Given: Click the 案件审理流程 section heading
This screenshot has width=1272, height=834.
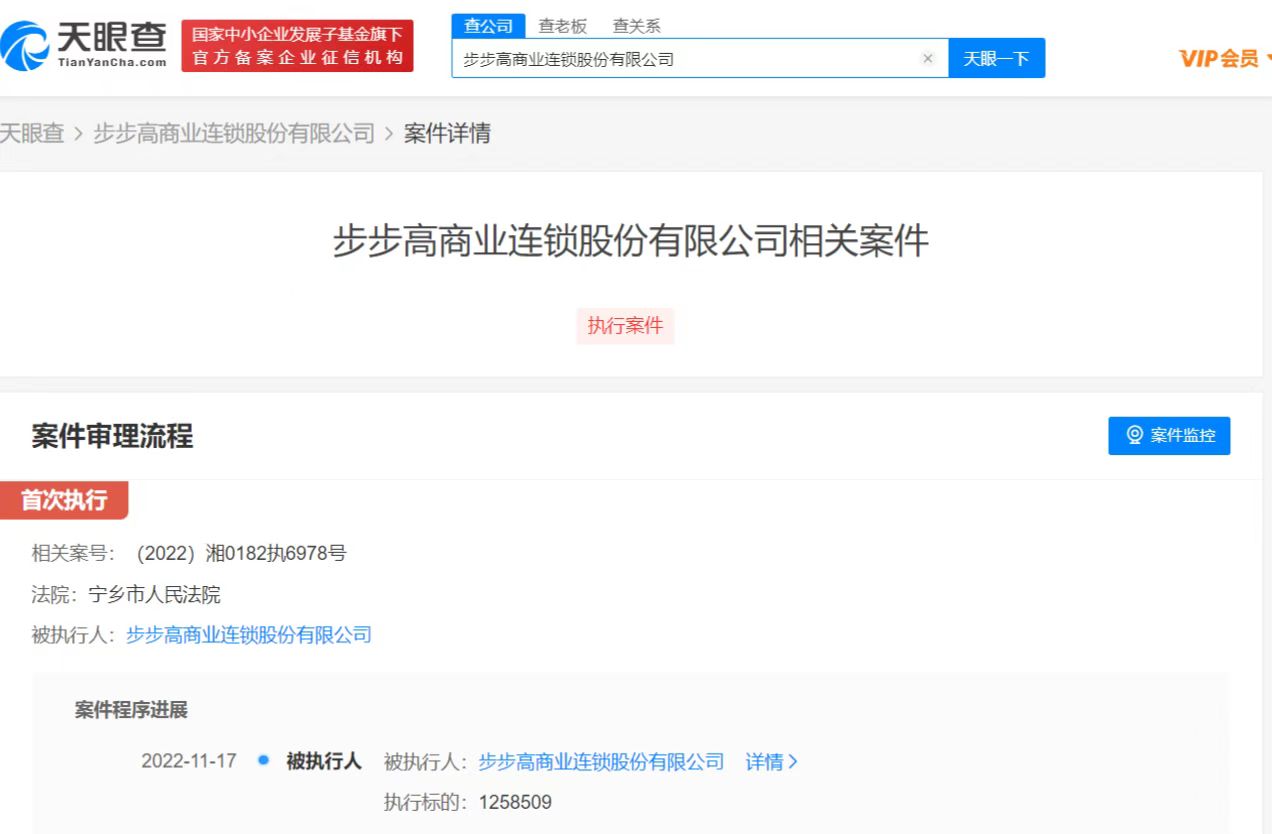Looking at the screenshot, I should click(112, 436).
